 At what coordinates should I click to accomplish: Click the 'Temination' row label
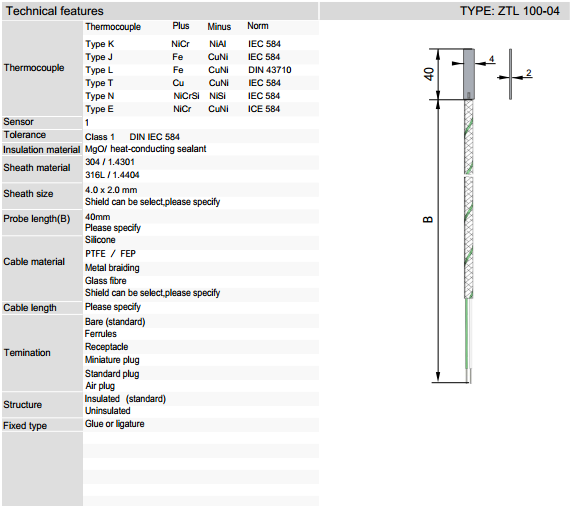coord(27,353)
